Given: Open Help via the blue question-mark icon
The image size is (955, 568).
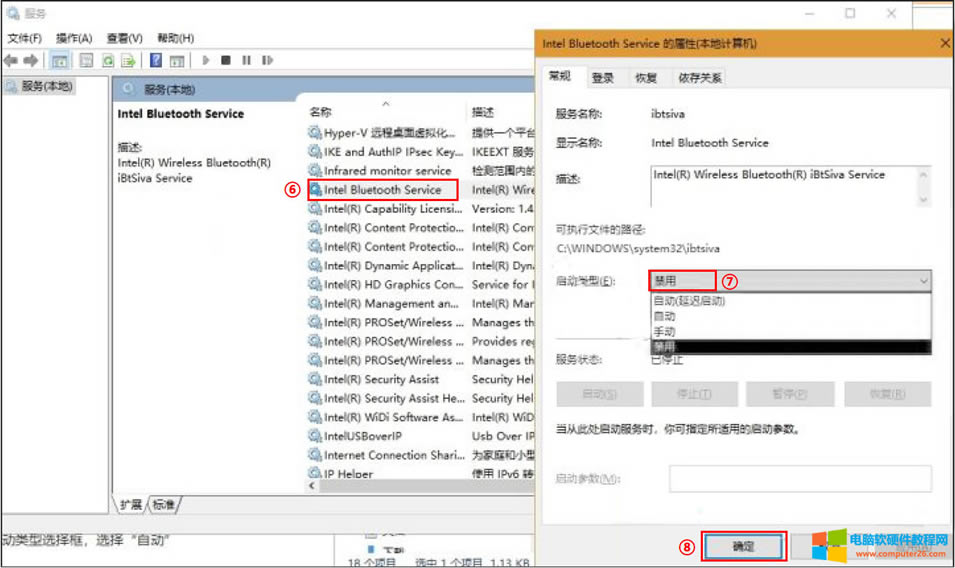Looking at the screenshot, I should [x=156, y=60].
